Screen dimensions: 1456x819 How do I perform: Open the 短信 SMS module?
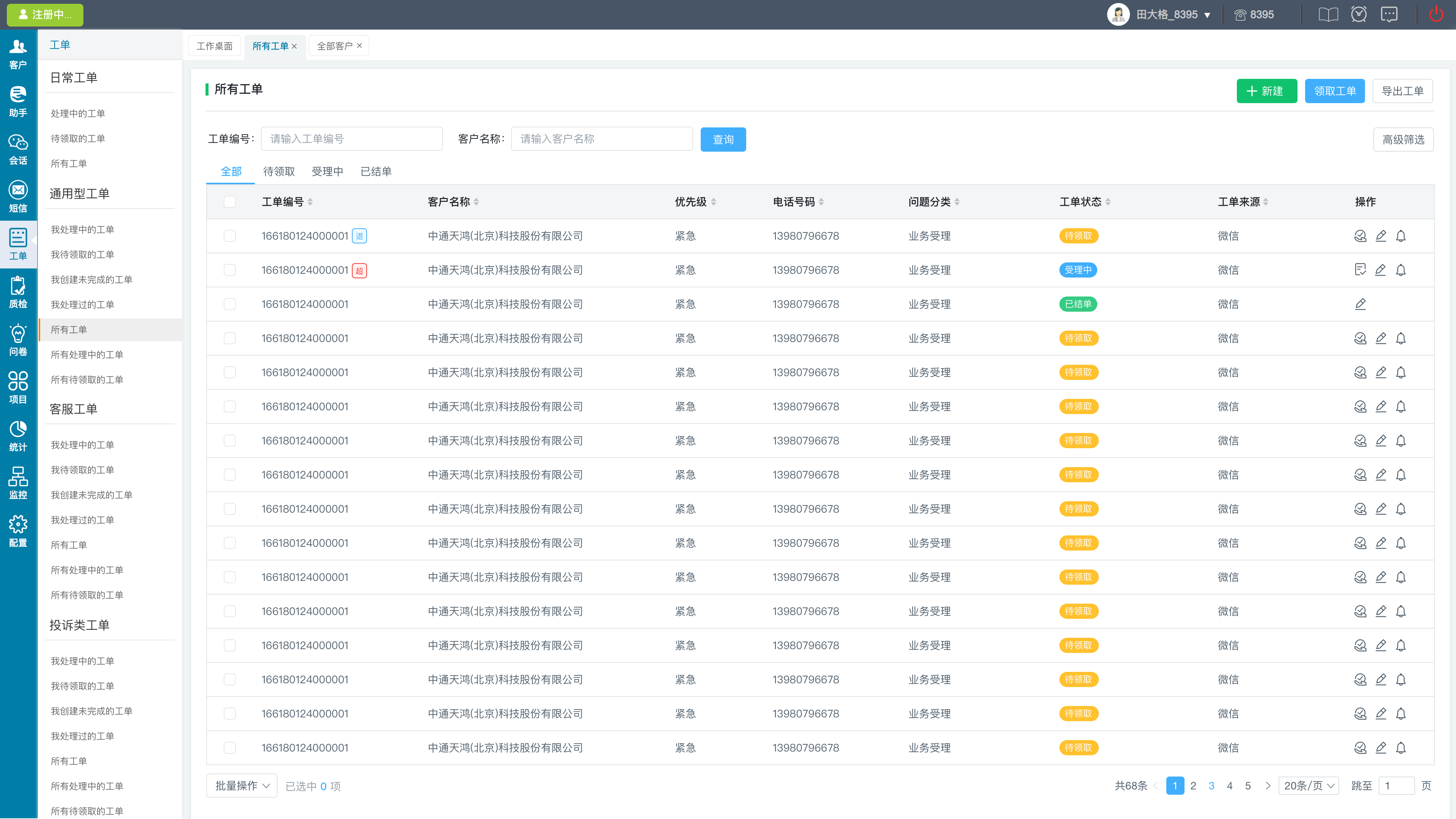pos(18,197)
